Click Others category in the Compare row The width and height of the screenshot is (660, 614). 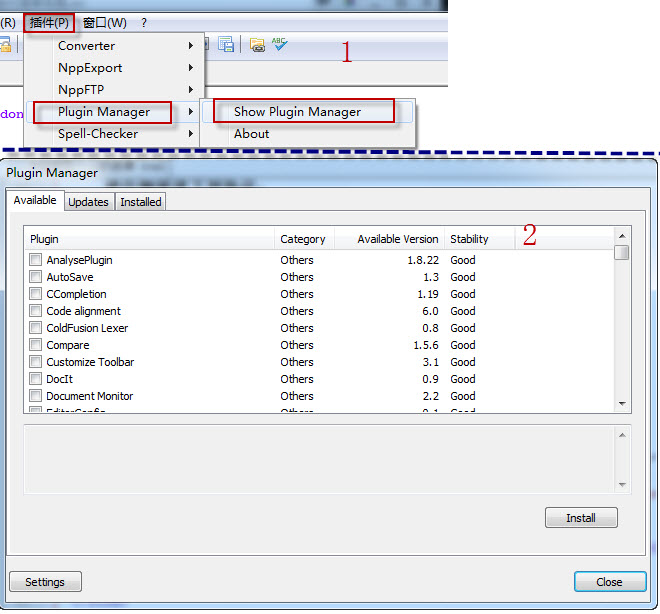tap(297, 345)
